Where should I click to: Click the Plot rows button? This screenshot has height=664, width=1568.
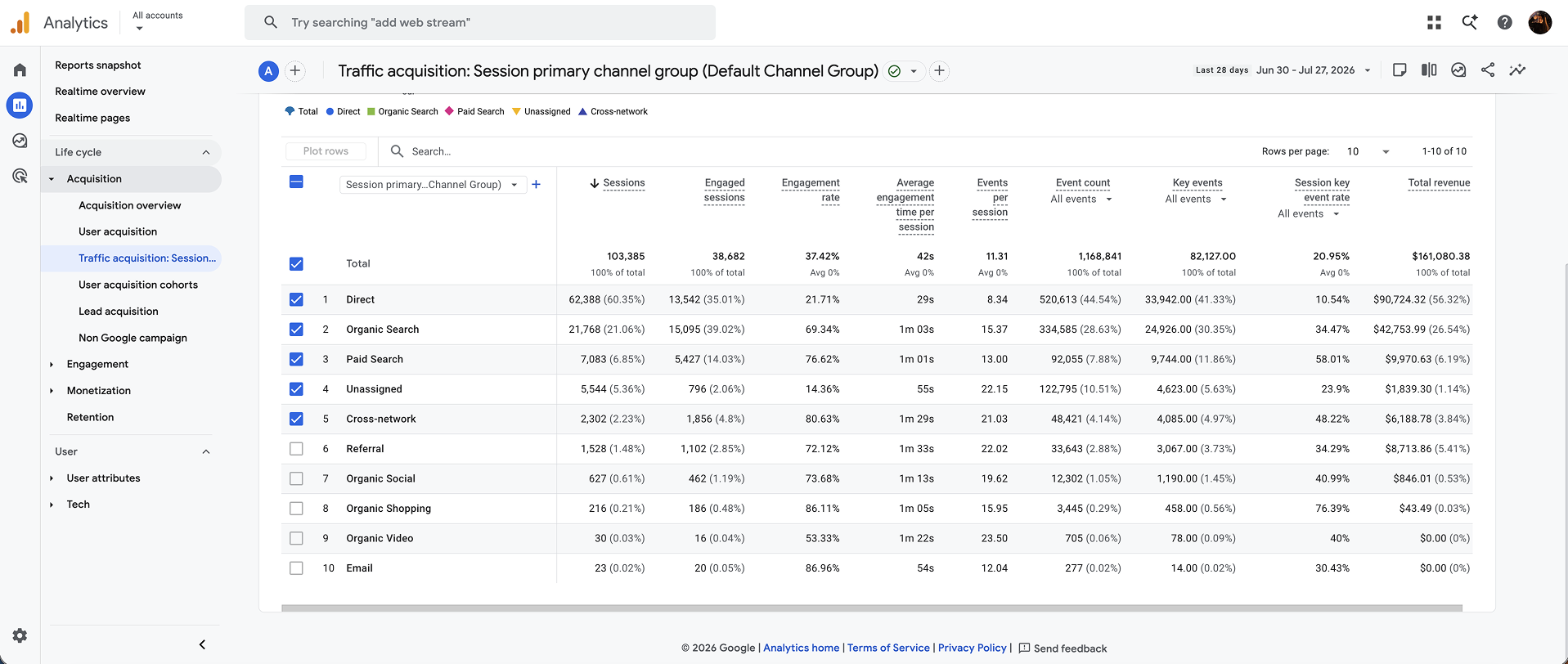tap(326, 151)
